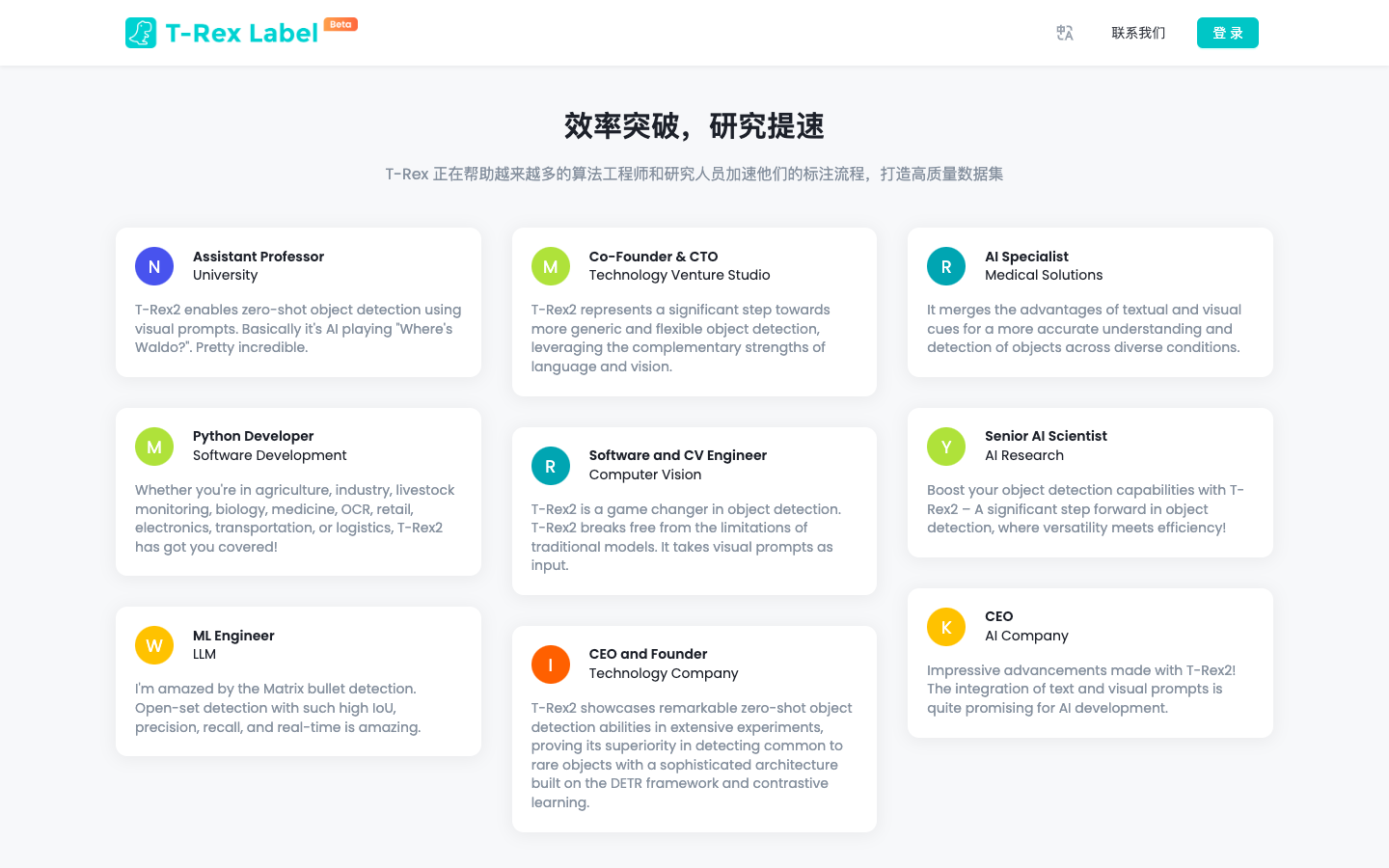
Task: Click the 'University' affiliation text
Action: click(x=225, y=275)
